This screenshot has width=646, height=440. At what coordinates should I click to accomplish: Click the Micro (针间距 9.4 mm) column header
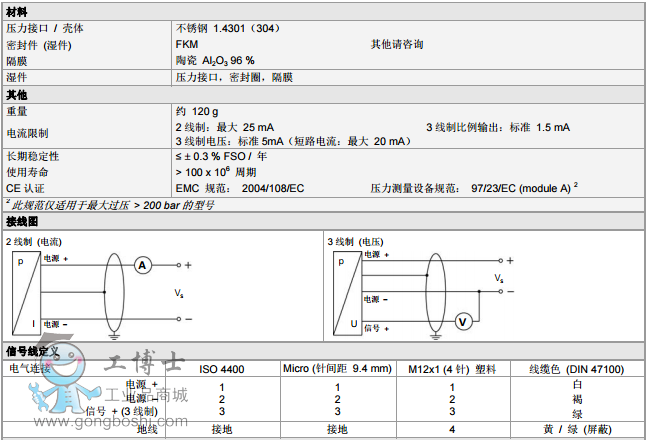[x=338, y=369]
